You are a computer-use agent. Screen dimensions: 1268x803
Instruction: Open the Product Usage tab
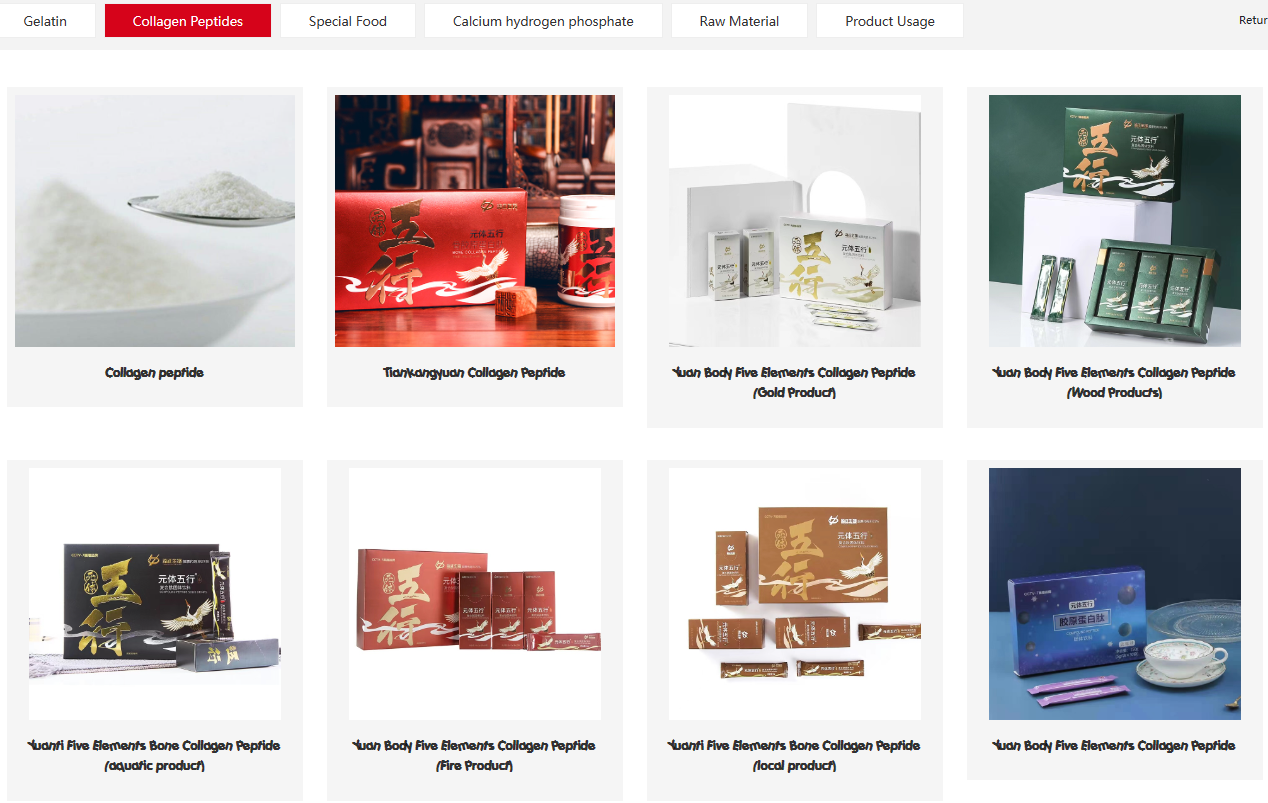click(x=890, y=21)
